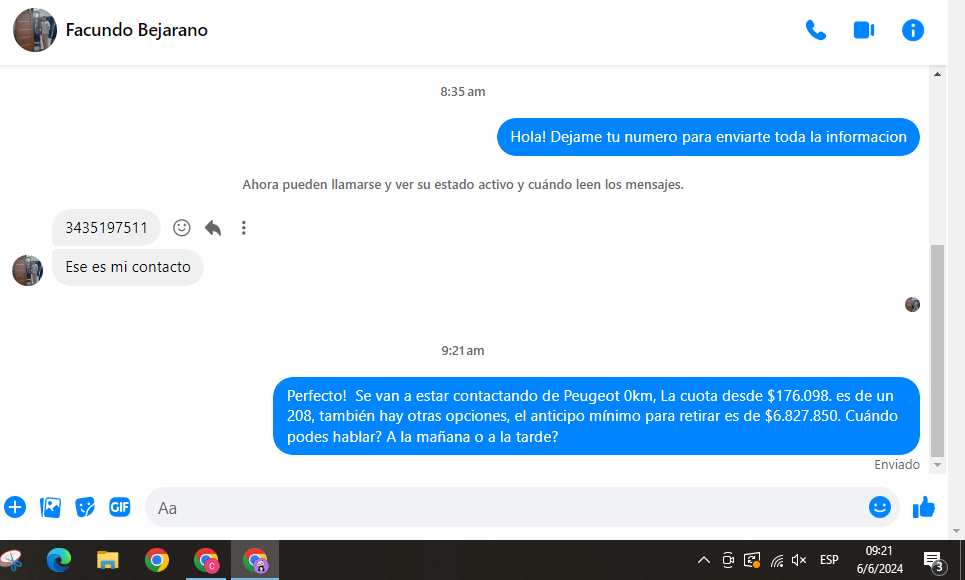Click the chat scrollbar down arrow
Screen dimensions: 965x580
point(937,465)
